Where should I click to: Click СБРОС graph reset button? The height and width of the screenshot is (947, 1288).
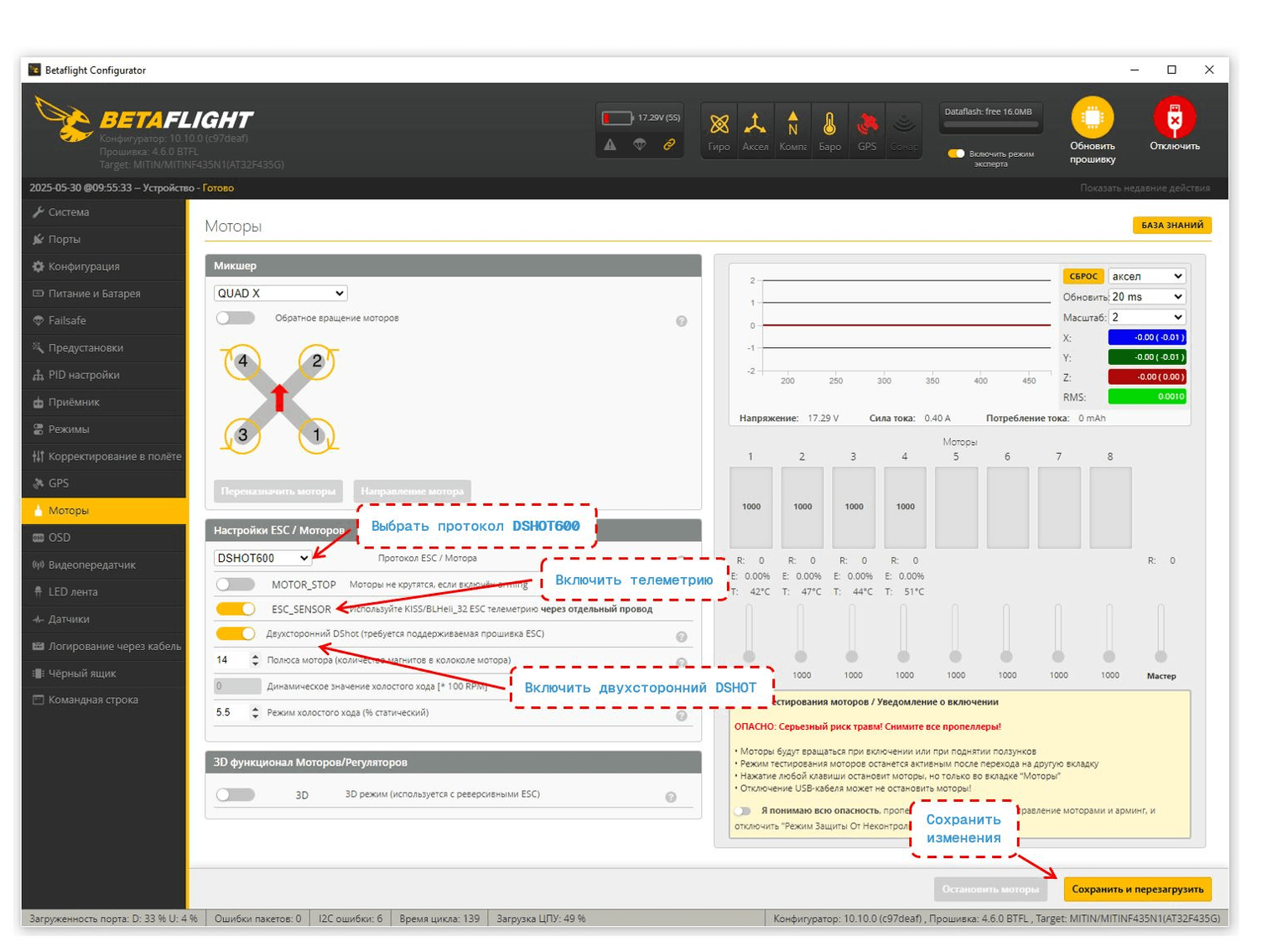[1083, 276]
